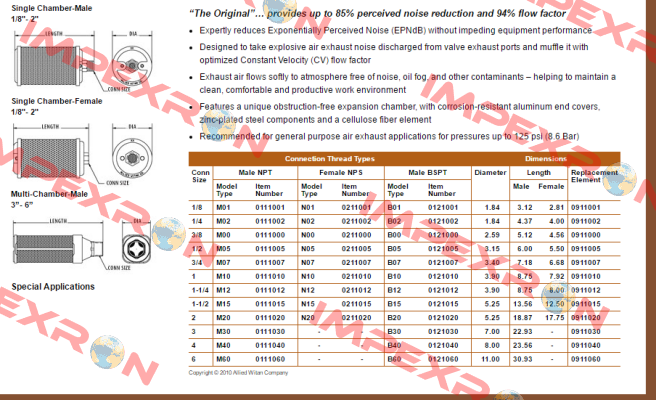
Task: Select model type cell 'M01'
Action: pyautogui.click(x=223, y=207)
